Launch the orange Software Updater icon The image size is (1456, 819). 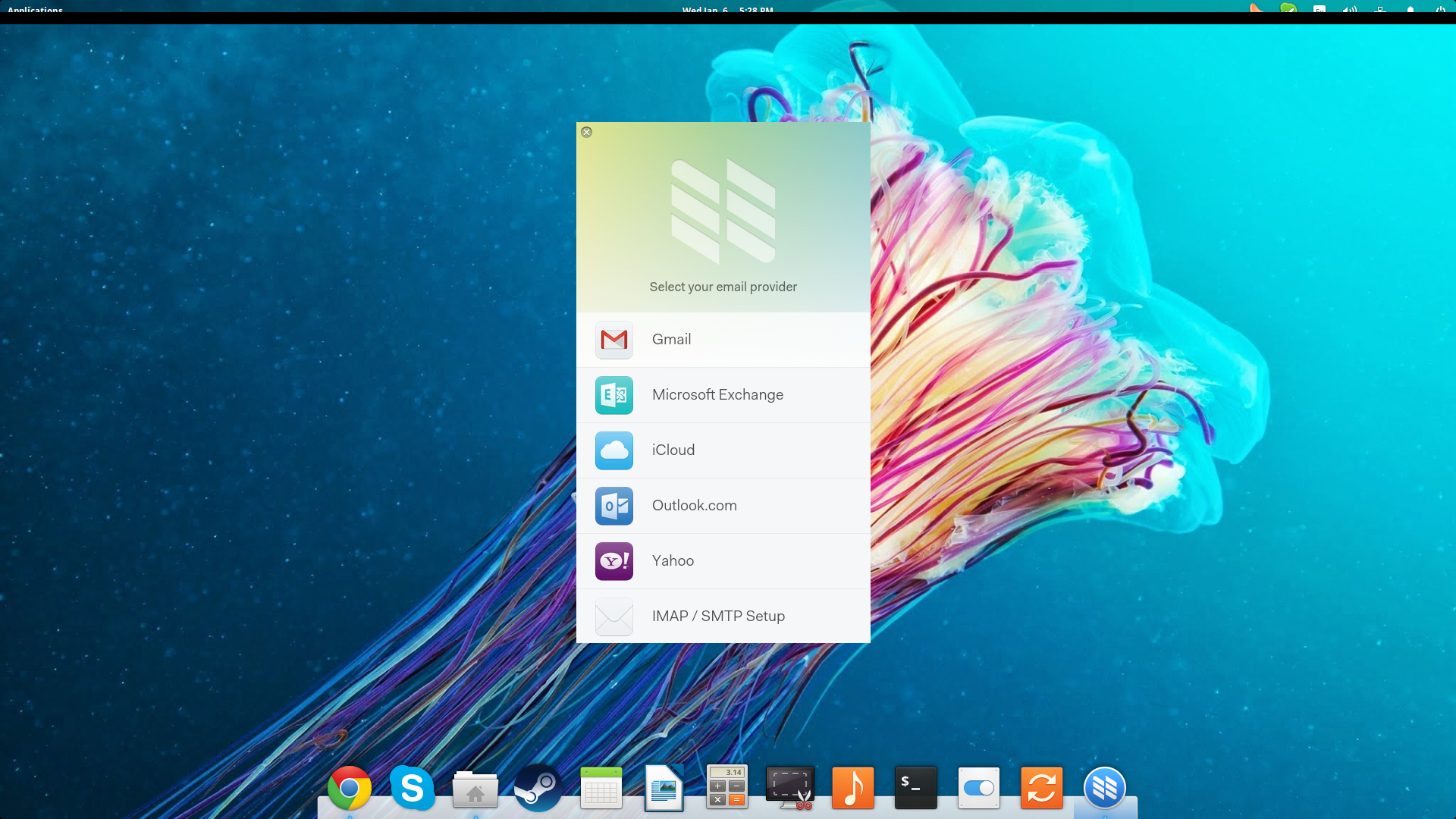(1042, 788)
